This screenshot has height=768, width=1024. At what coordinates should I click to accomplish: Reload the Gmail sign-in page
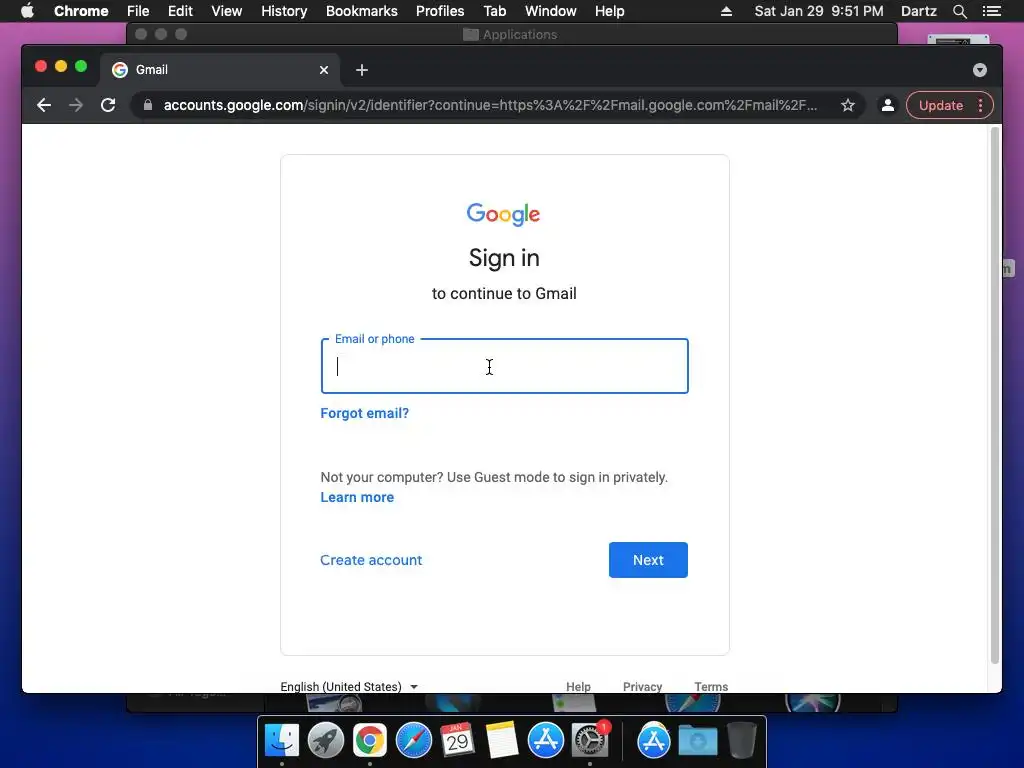(x=108, y=105)
